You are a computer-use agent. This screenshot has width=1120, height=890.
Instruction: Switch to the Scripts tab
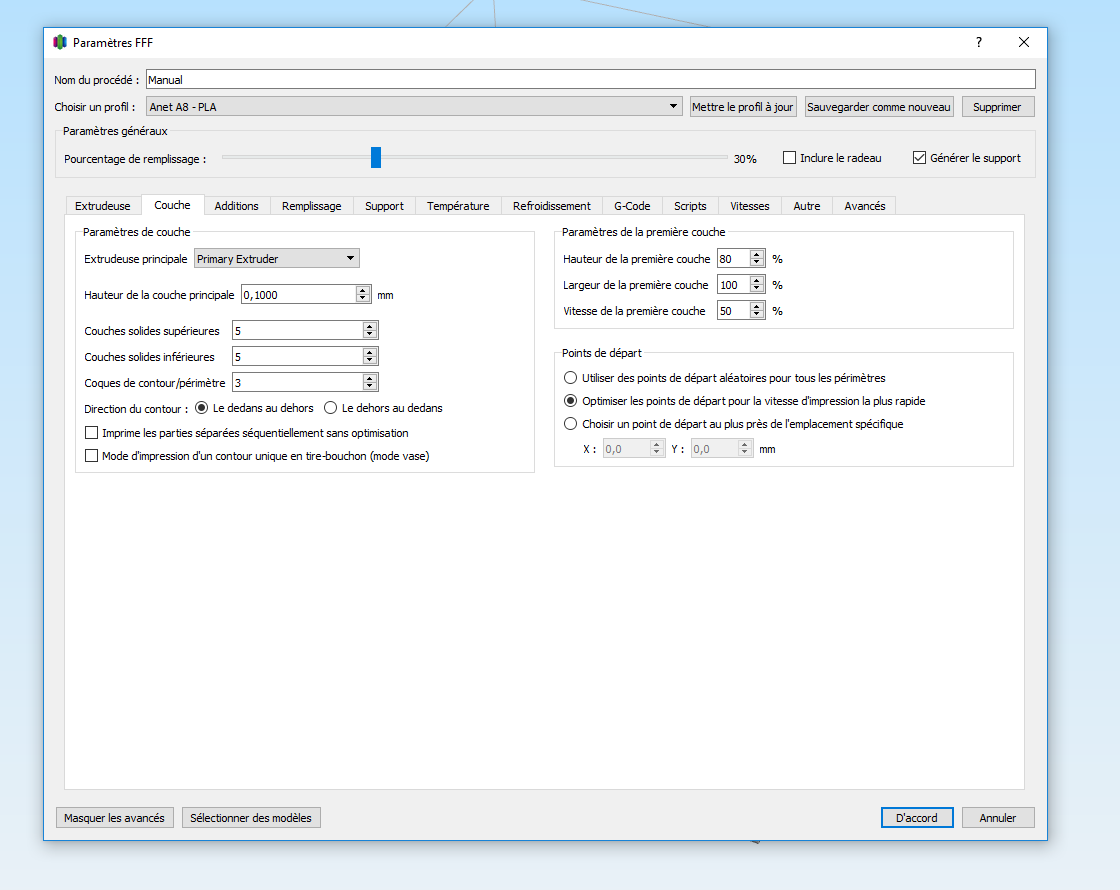click(x=690, y=206)
